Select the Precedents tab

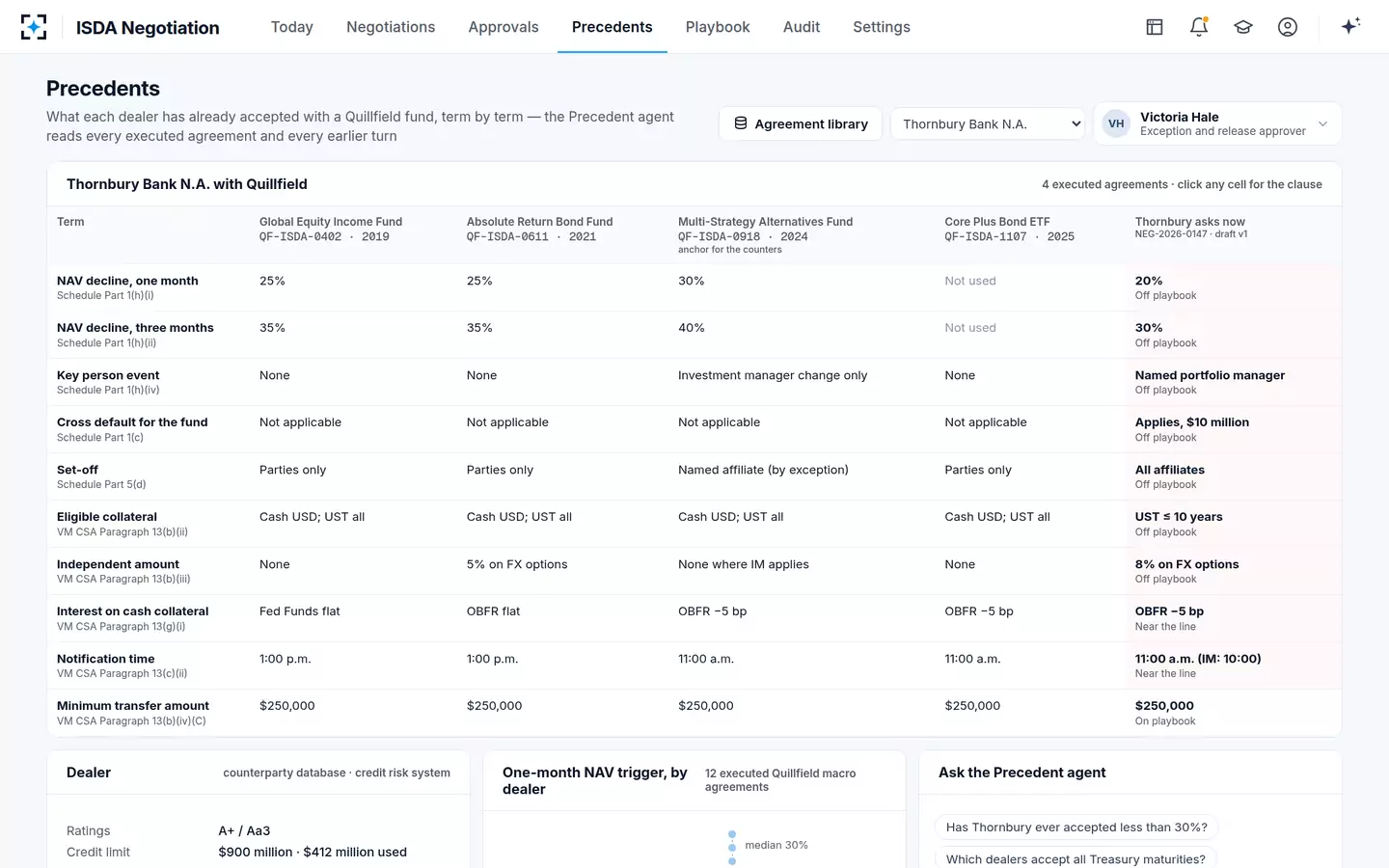click(613, 27)
